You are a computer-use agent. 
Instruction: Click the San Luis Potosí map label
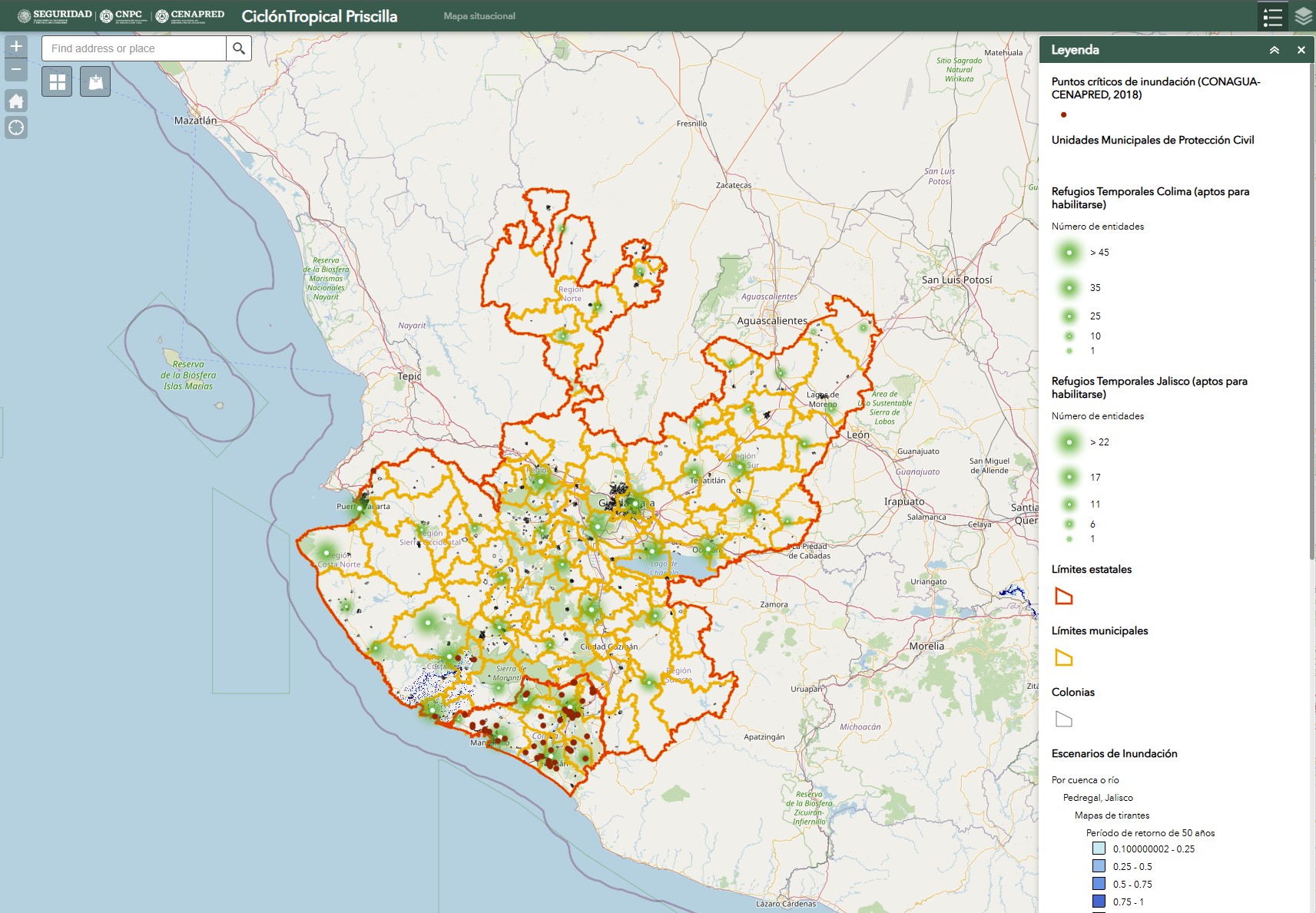point(956,280)
